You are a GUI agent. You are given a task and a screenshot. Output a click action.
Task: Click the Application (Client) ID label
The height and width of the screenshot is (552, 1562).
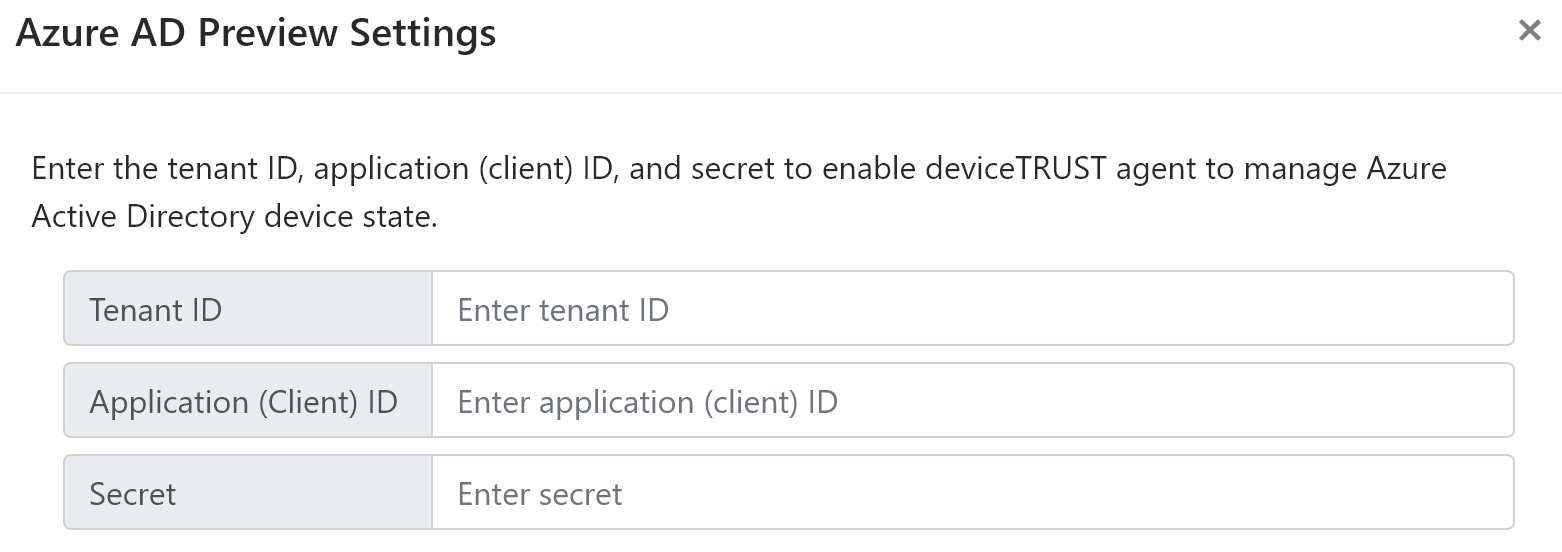(x=244, y=402)
